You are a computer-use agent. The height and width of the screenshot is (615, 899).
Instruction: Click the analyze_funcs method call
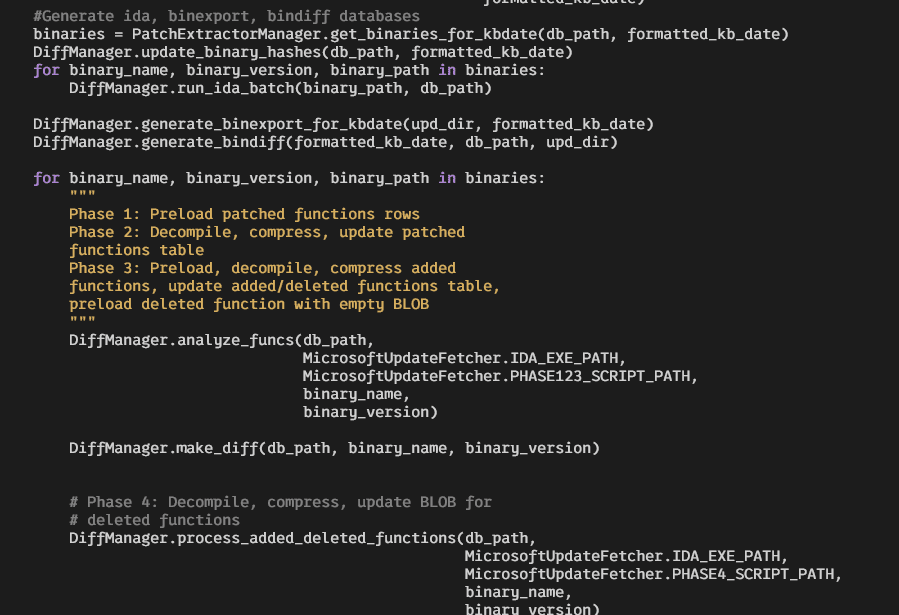pyautogui.click(x=235, y=340)
